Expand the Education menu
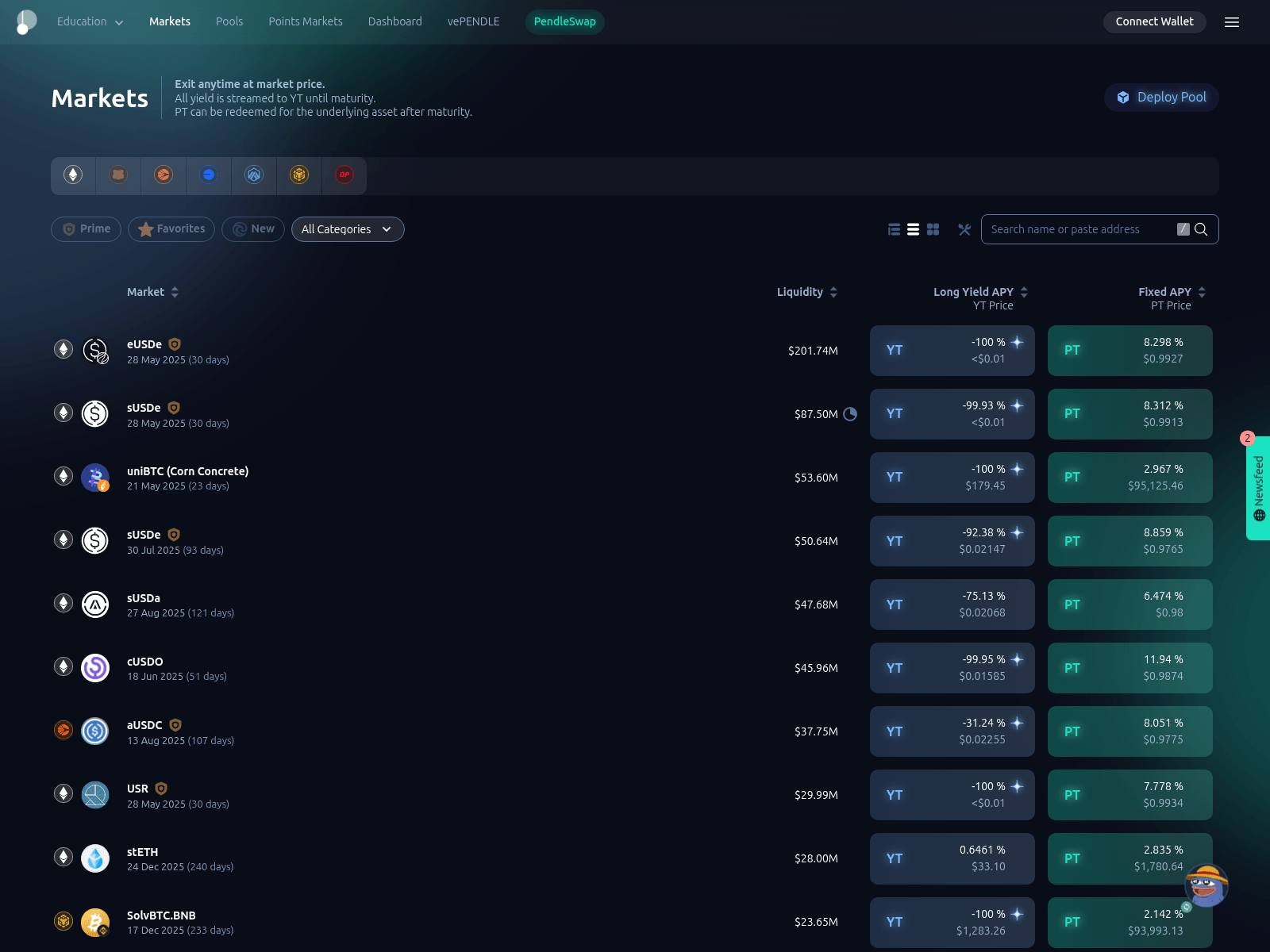Image resolution: width=1270 pixels, height=952 pixels. point(90,21)
